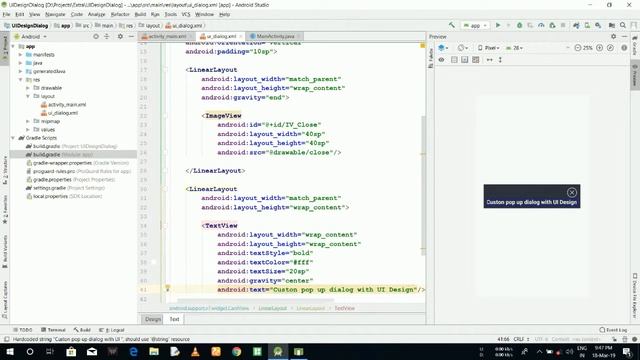Click Sync Project with Gradle Files icon
The width and height of the screenshot is (640, 360).
click(x=576, y=25)
